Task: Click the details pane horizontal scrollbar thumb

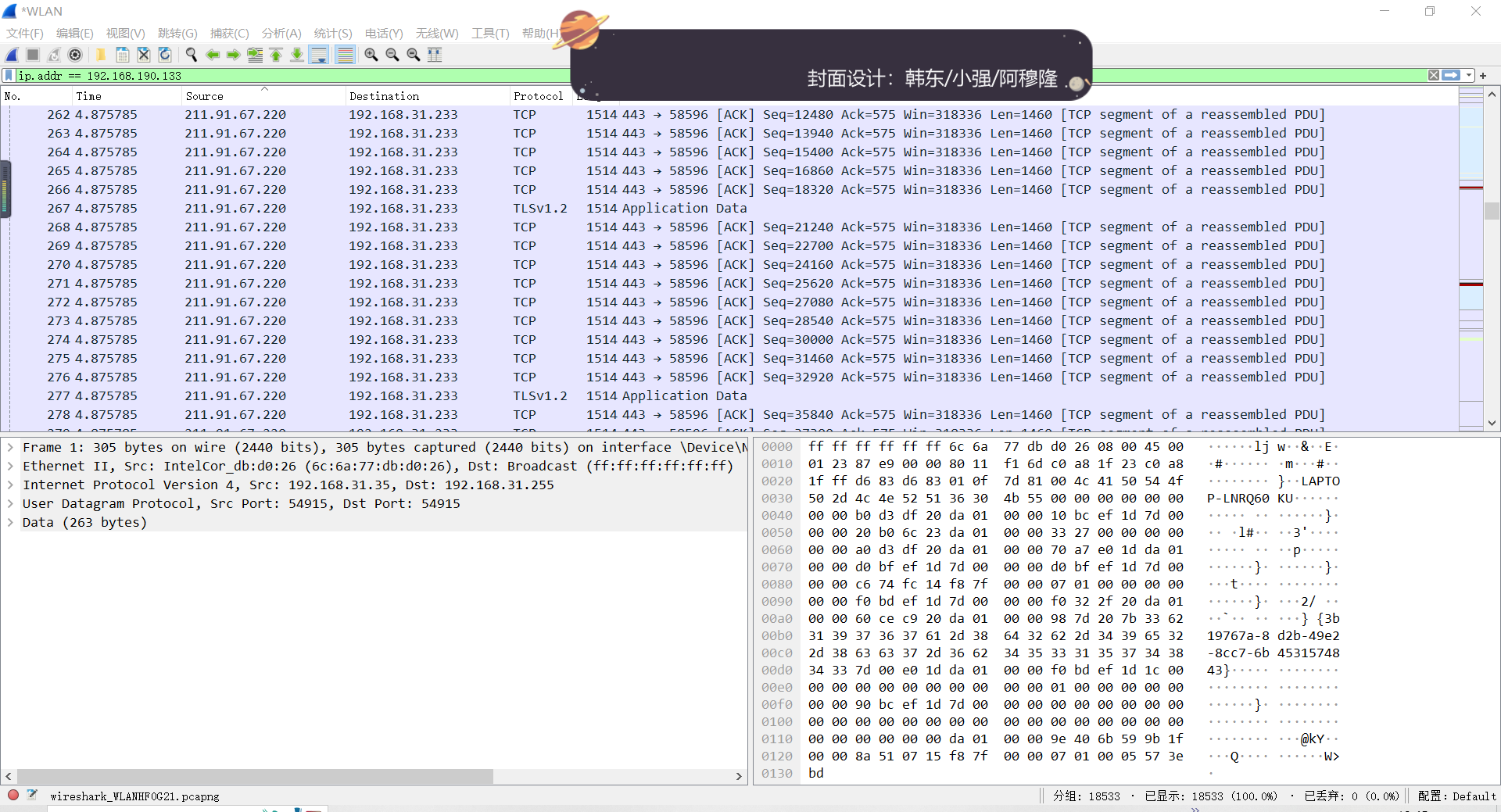Action: (255, 776)
